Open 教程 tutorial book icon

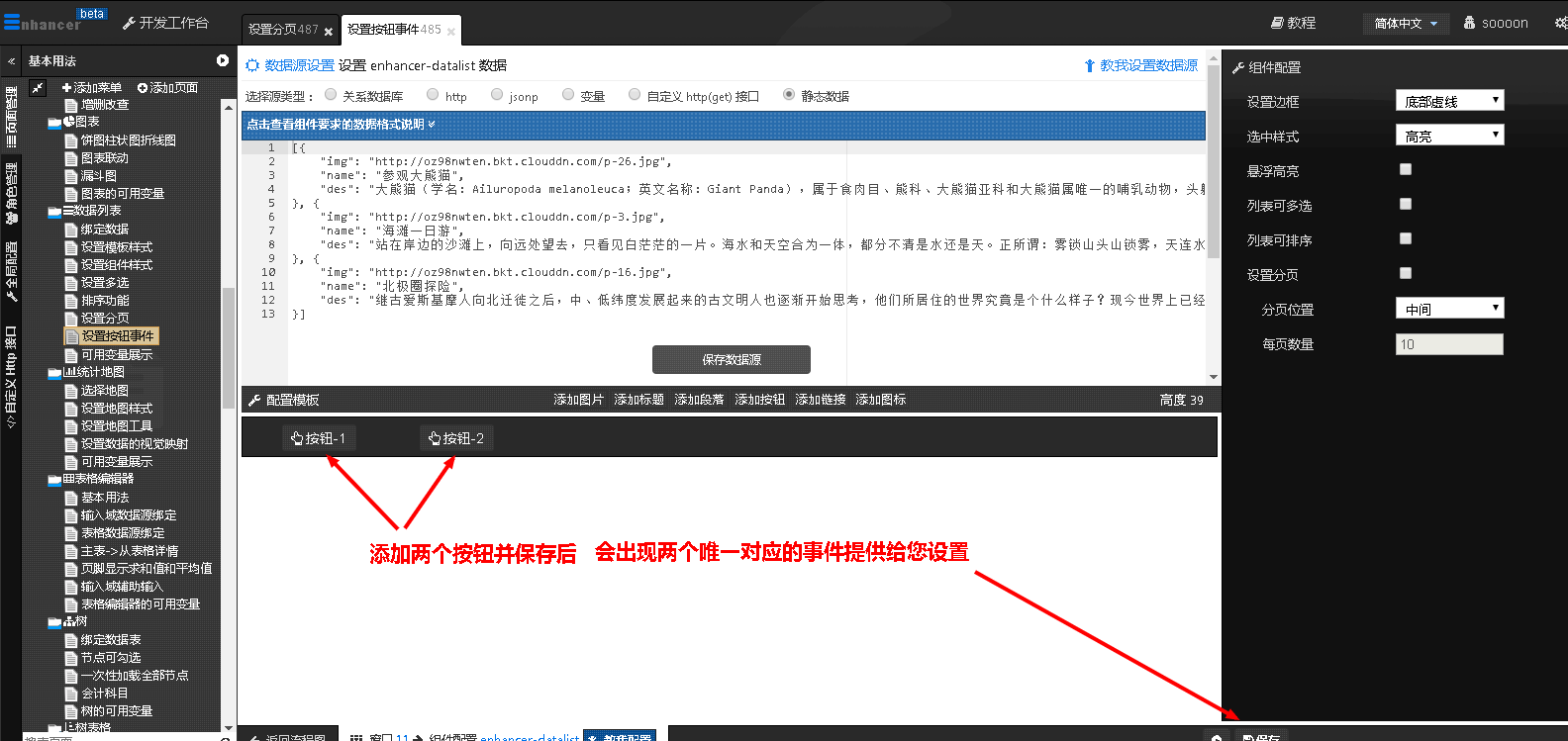[x=1277, y=23]
